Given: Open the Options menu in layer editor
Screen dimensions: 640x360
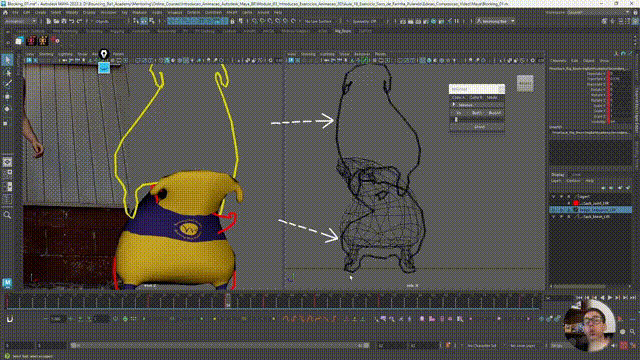Looking at the screenshot, I should pyautogui.click(x=573, y=181).
